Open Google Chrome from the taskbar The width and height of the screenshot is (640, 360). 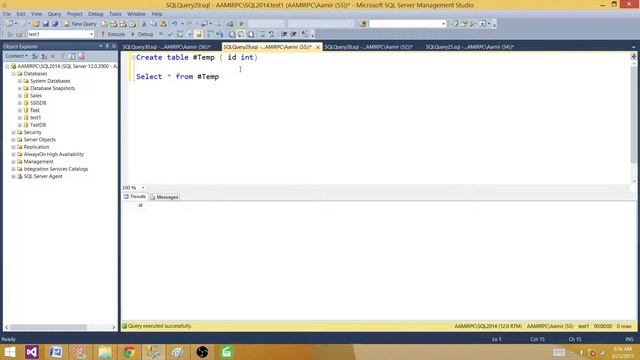(x=129, y=352)
